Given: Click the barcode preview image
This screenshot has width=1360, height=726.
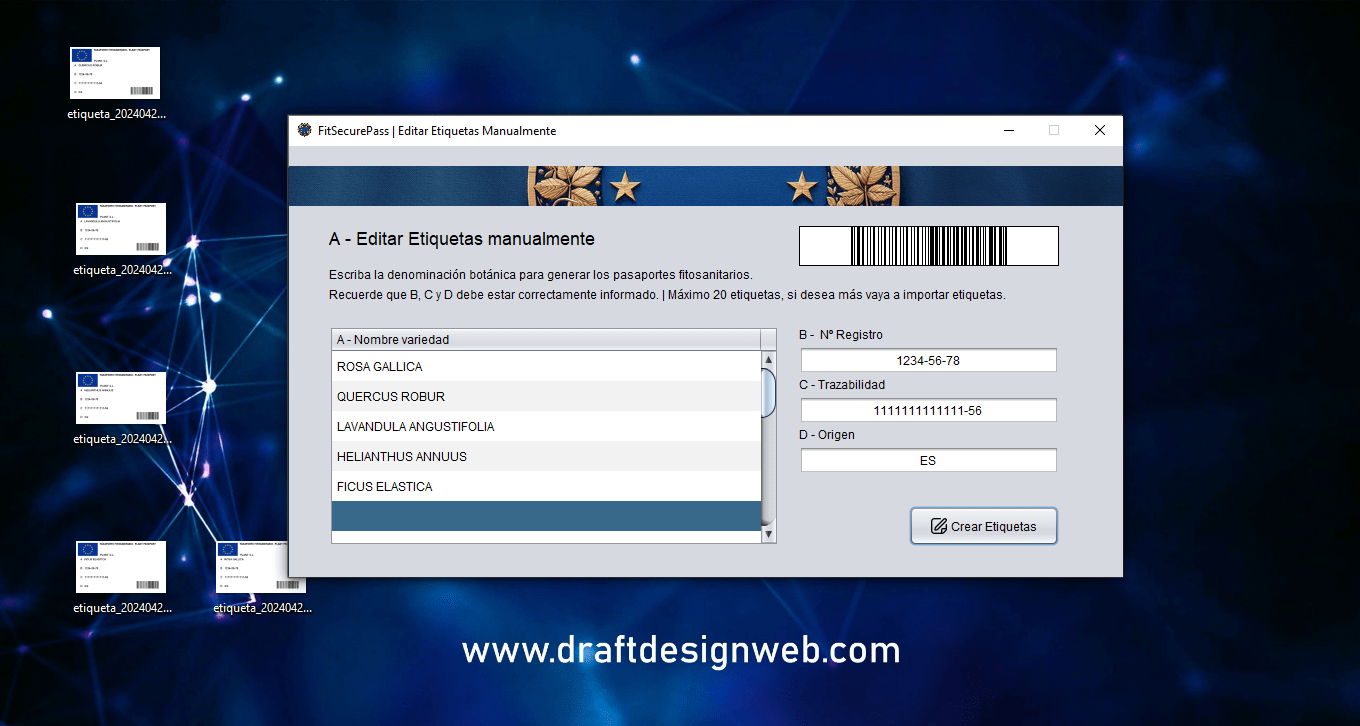Looking at the screenshot, I should pyautogui.click(x=928, y=246).
